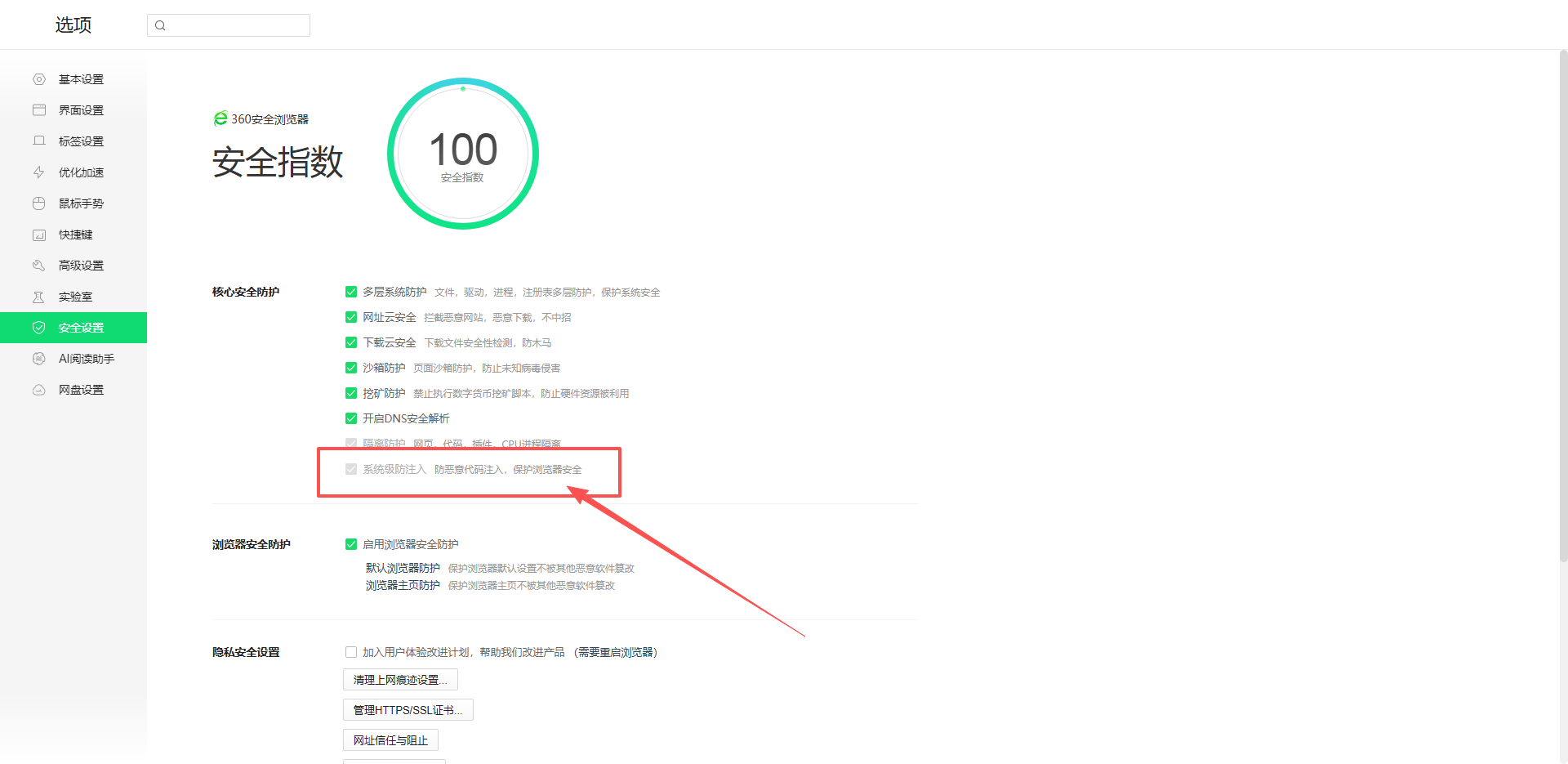Click the 标签设置 tab icon
Screen dimensions: 1568x764
pos(38,141)
